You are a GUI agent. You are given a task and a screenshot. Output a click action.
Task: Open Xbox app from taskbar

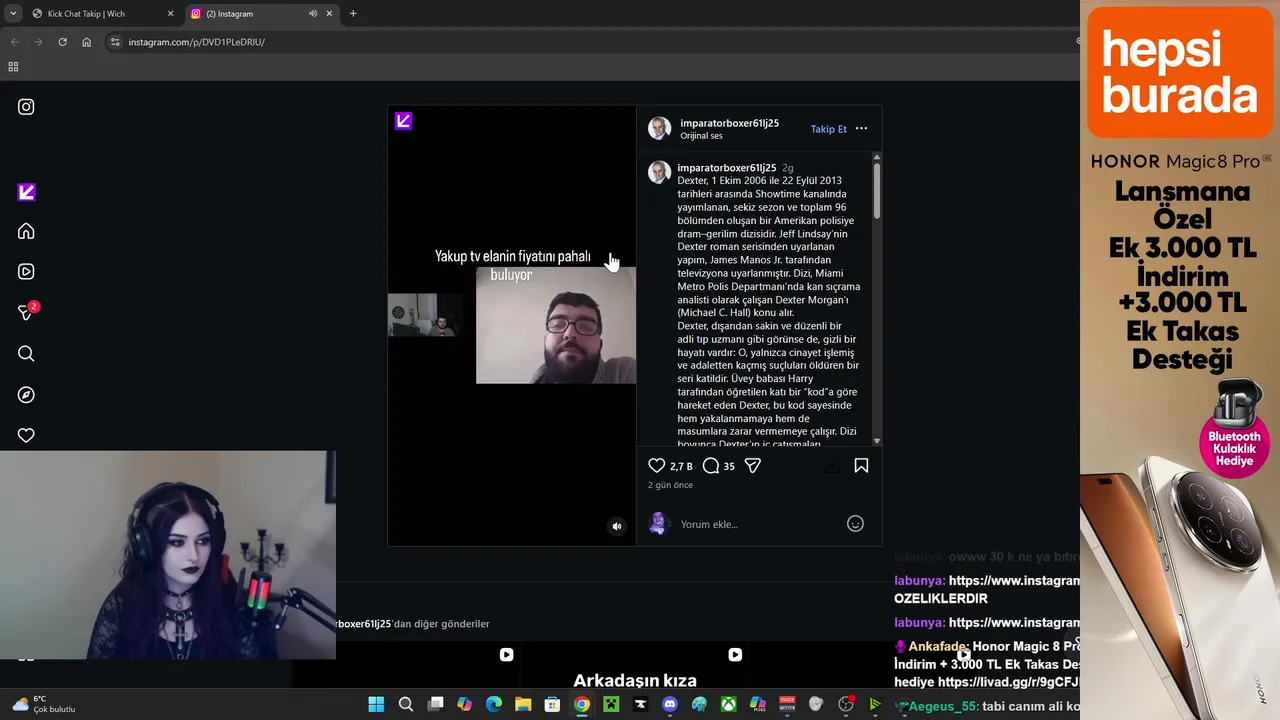pos(728,704)
